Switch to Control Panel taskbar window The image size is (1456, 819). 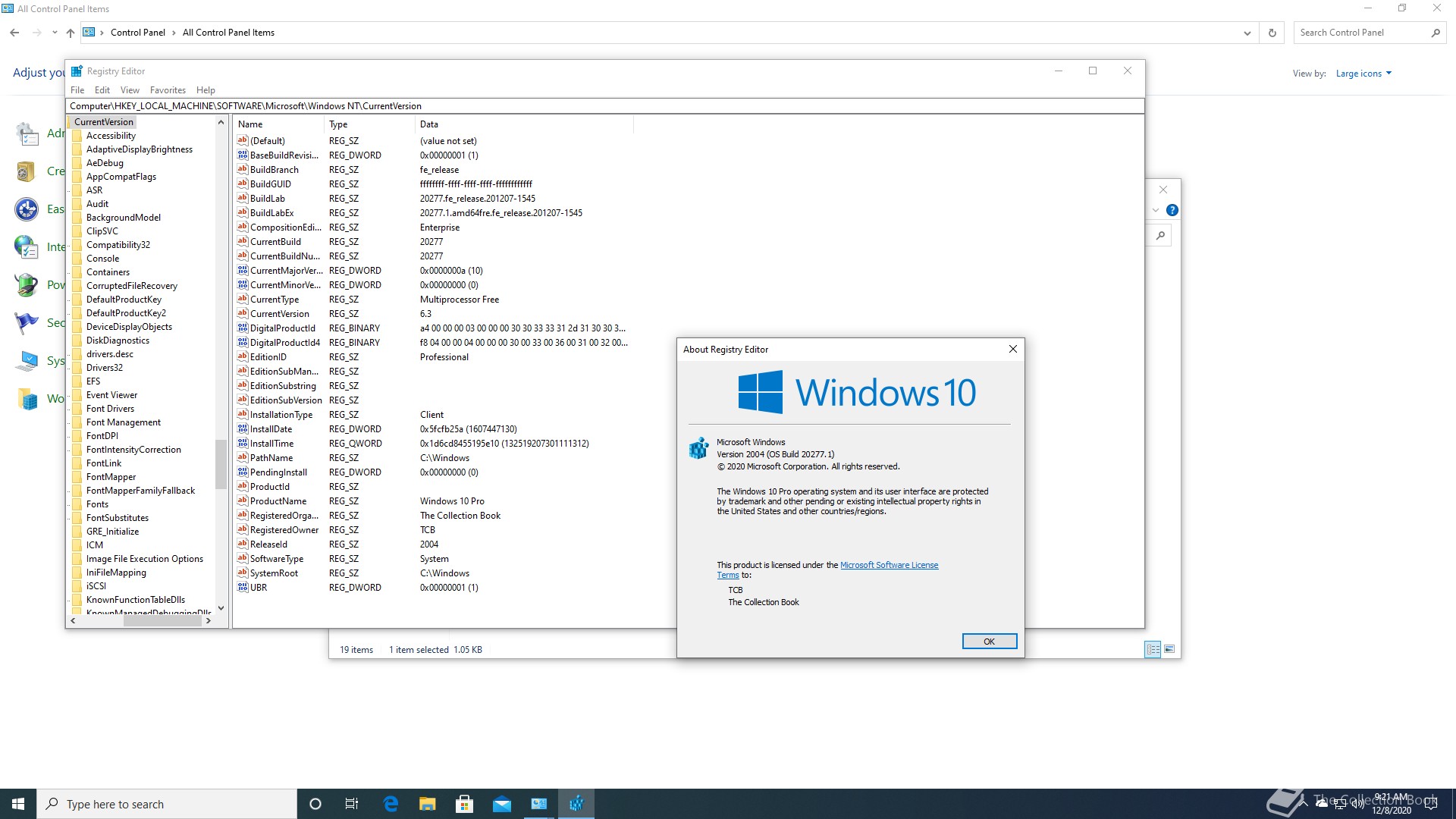tap(539, 804)
